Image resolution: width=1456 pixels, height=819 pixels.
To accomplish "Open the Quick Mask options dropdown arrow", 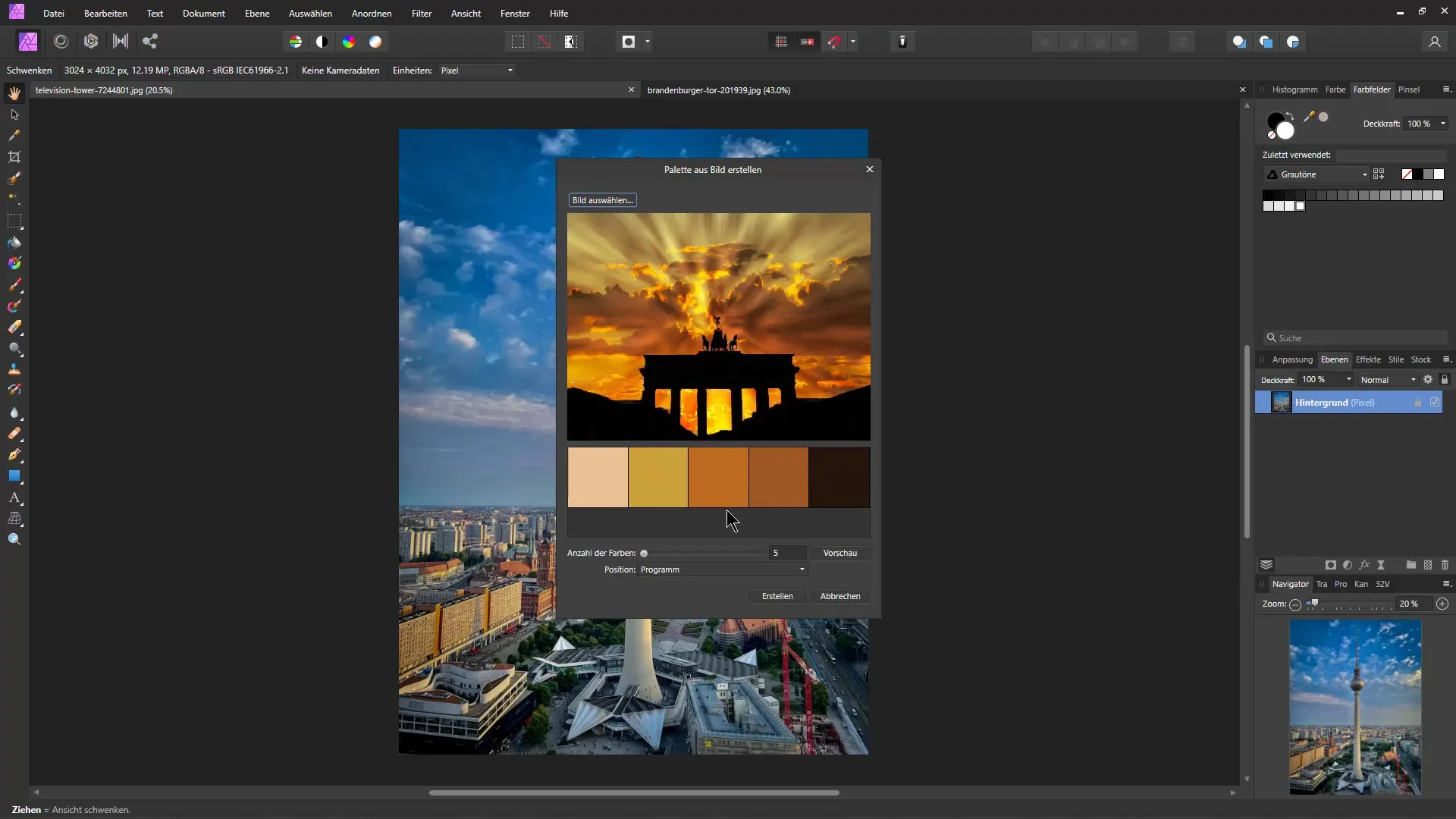I will [648, 42].
